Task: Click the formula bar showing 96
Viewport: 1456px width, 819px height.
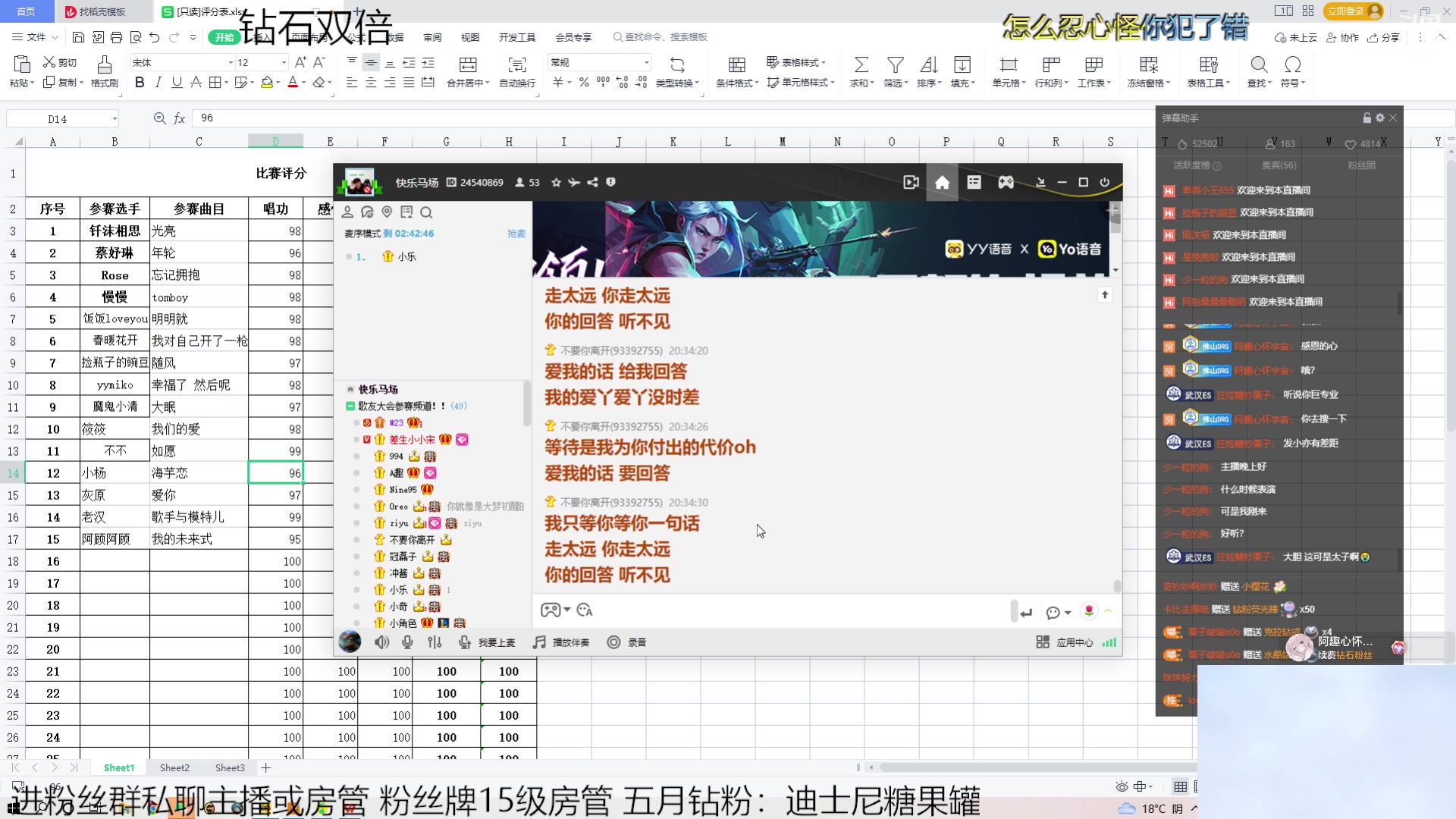Action: coord(671,118)
